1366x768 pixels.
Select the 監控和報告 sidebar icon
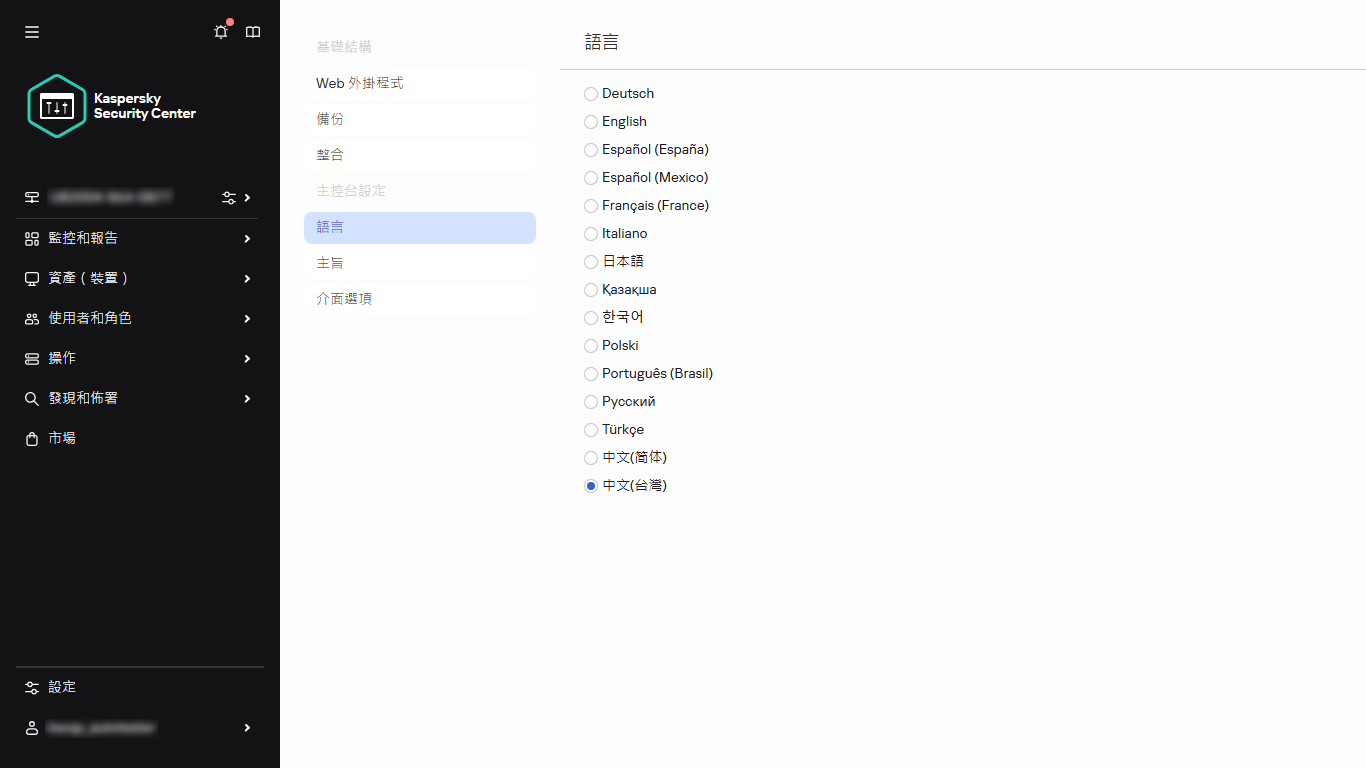tap(31, 238)
